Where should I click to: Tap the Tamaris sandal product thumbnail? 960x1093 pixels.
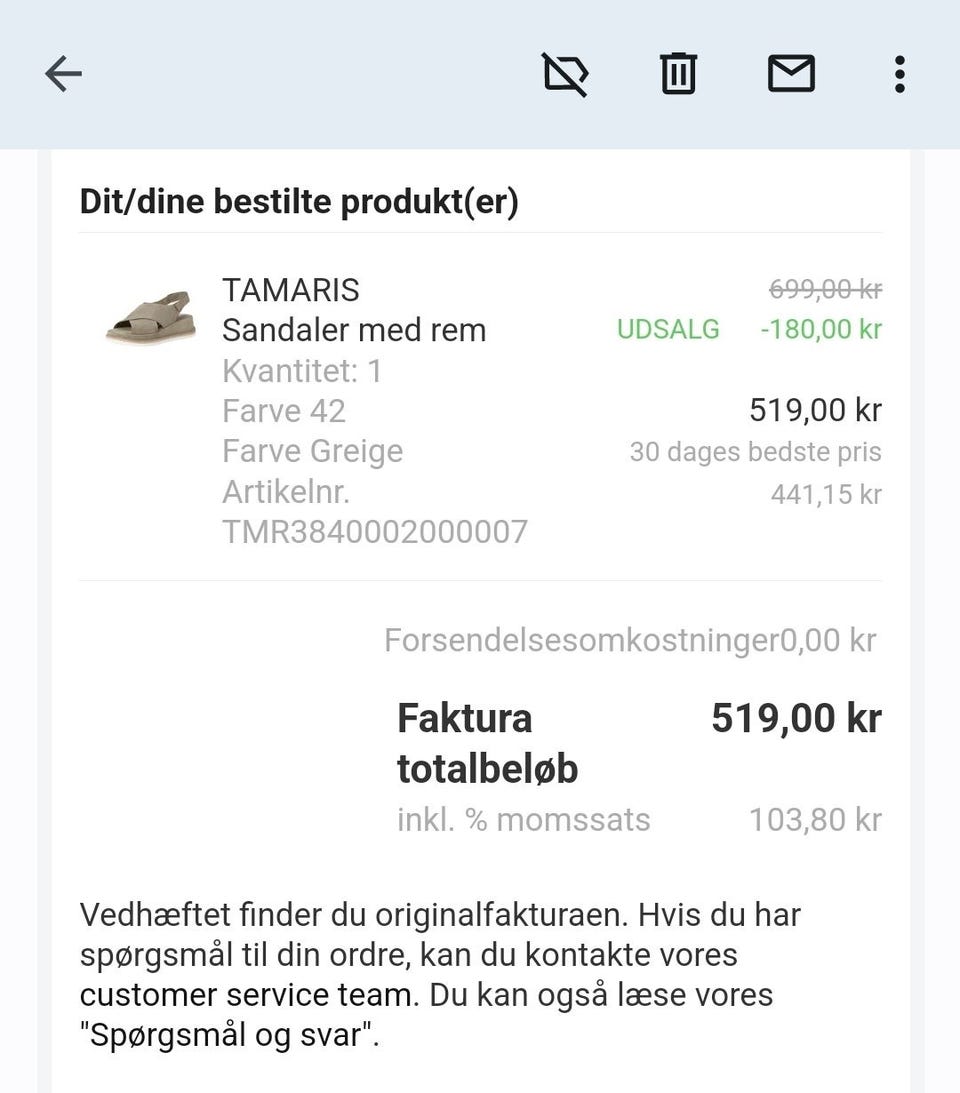coord(150,317)
